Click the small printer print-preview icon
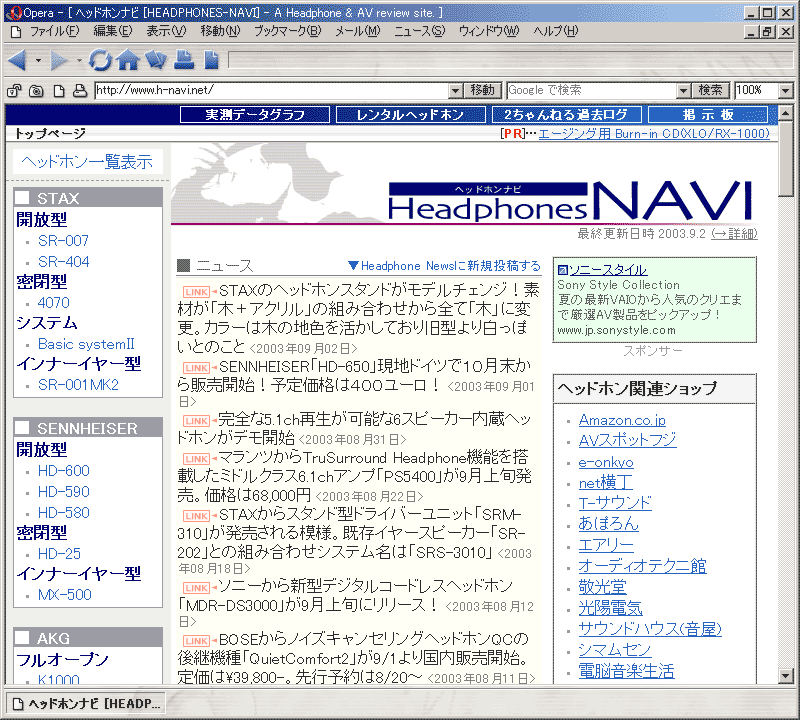 (80, 91)
